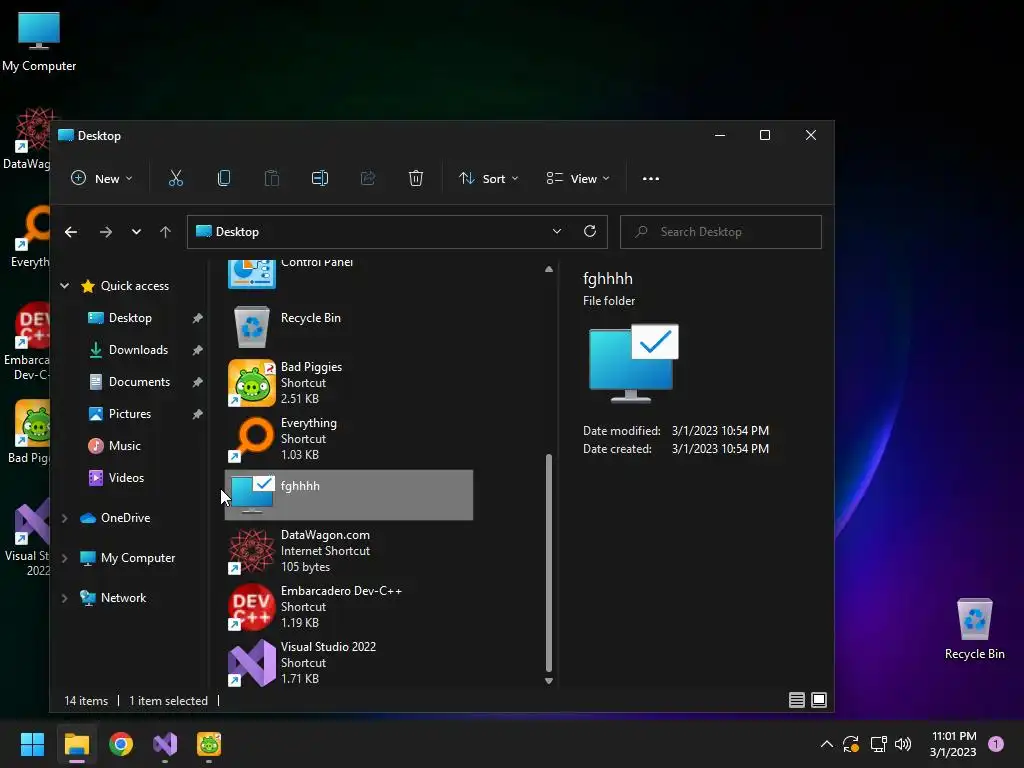Open the Sort dropdown menu

pyautogui.click(x=488, y=178)
